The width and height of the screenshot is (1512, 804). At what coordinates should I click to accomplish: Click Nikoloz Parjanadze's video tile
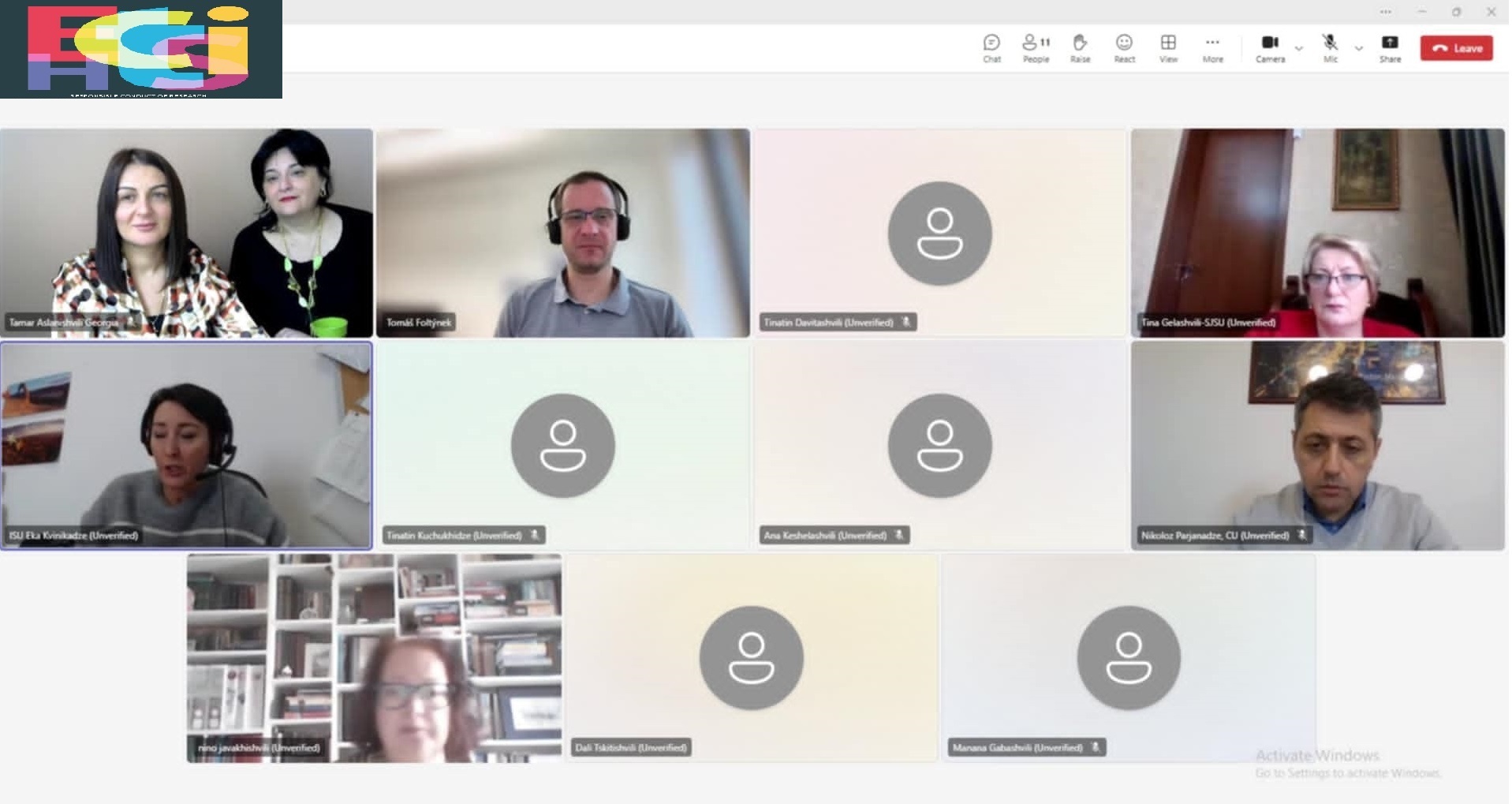coord(1317,445)
